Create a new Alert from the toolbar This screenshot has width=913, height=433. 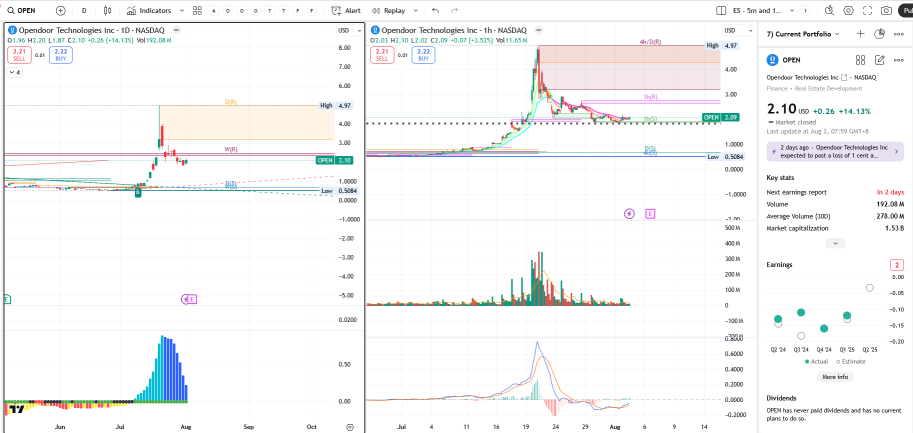pos(346,10)
